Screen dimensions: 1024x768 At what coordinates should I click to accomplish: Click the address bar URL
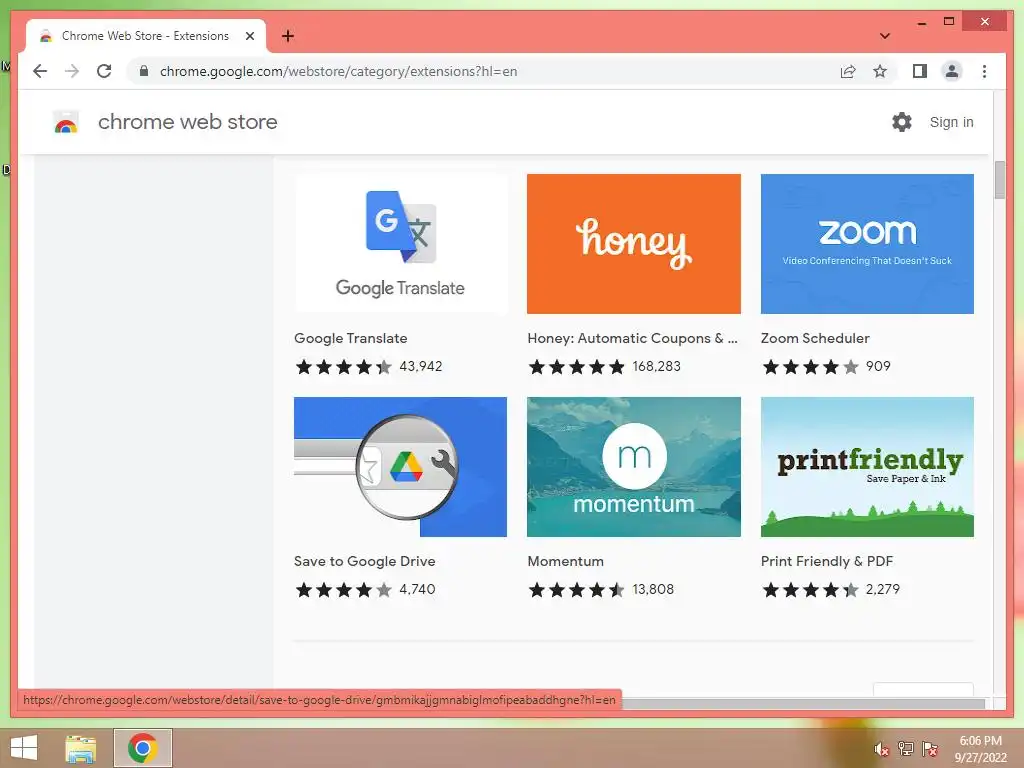click(338, 71)
